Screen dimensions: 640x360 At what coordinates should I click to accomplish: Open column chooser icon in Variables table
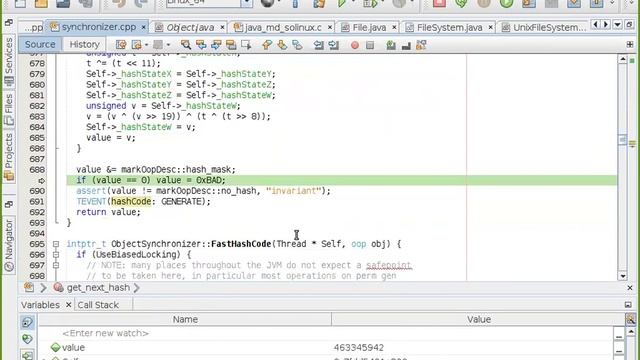coord(630,319)
